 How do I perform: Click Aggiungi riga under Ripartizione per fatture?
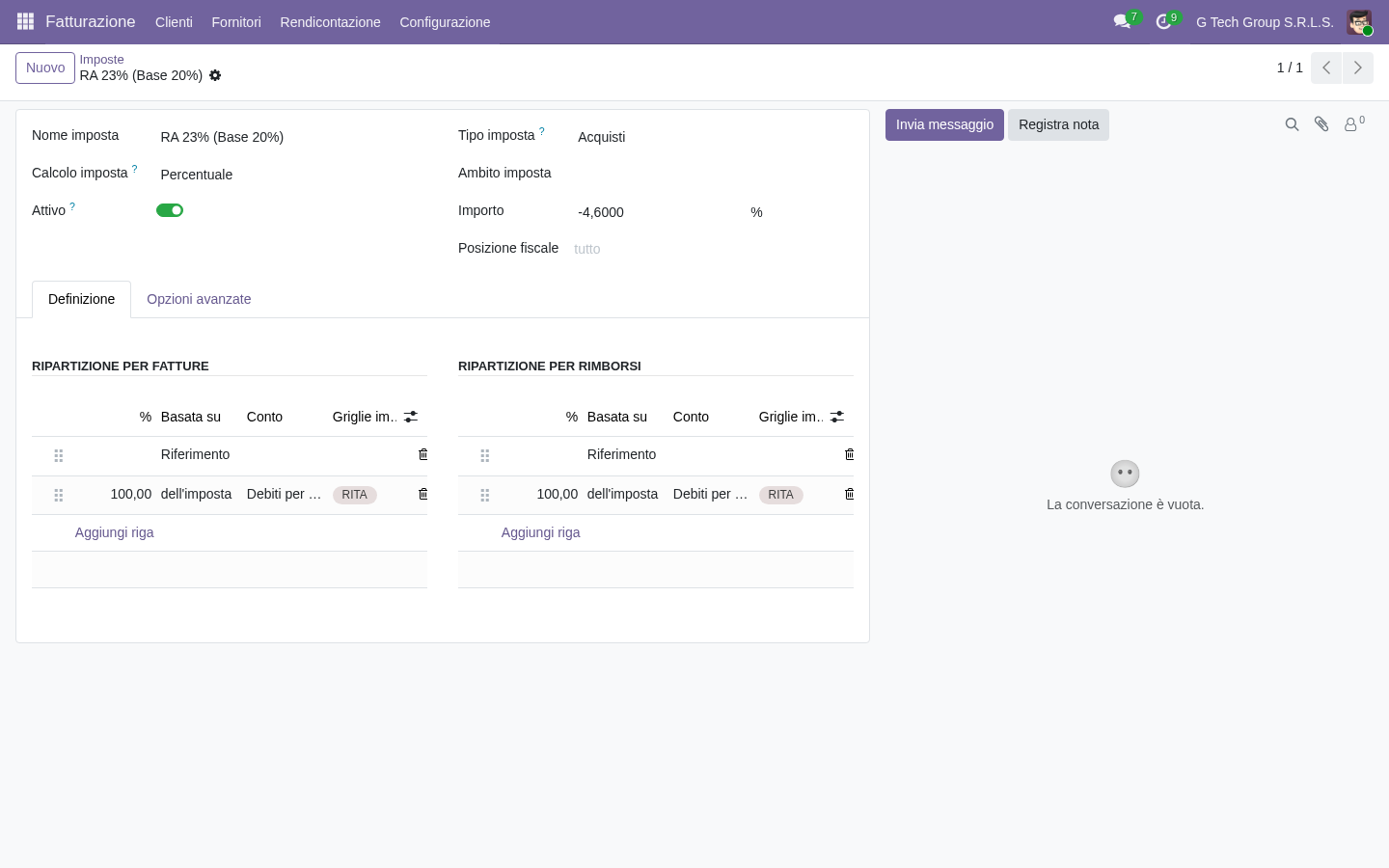[115, 532]
